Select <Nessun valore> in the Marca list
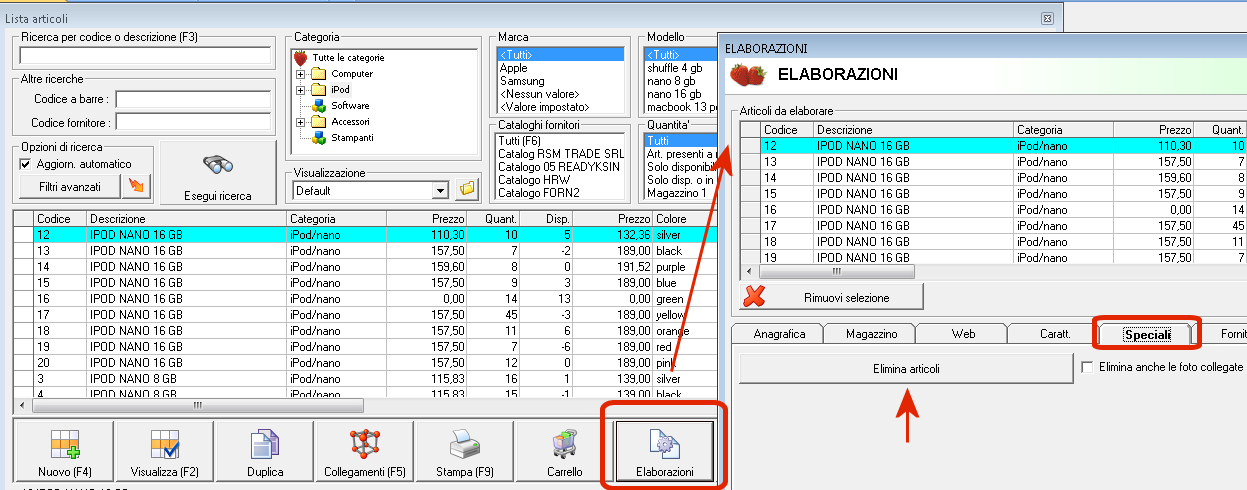This screenshot has width=1247, height=490. (x=539, y=94)
